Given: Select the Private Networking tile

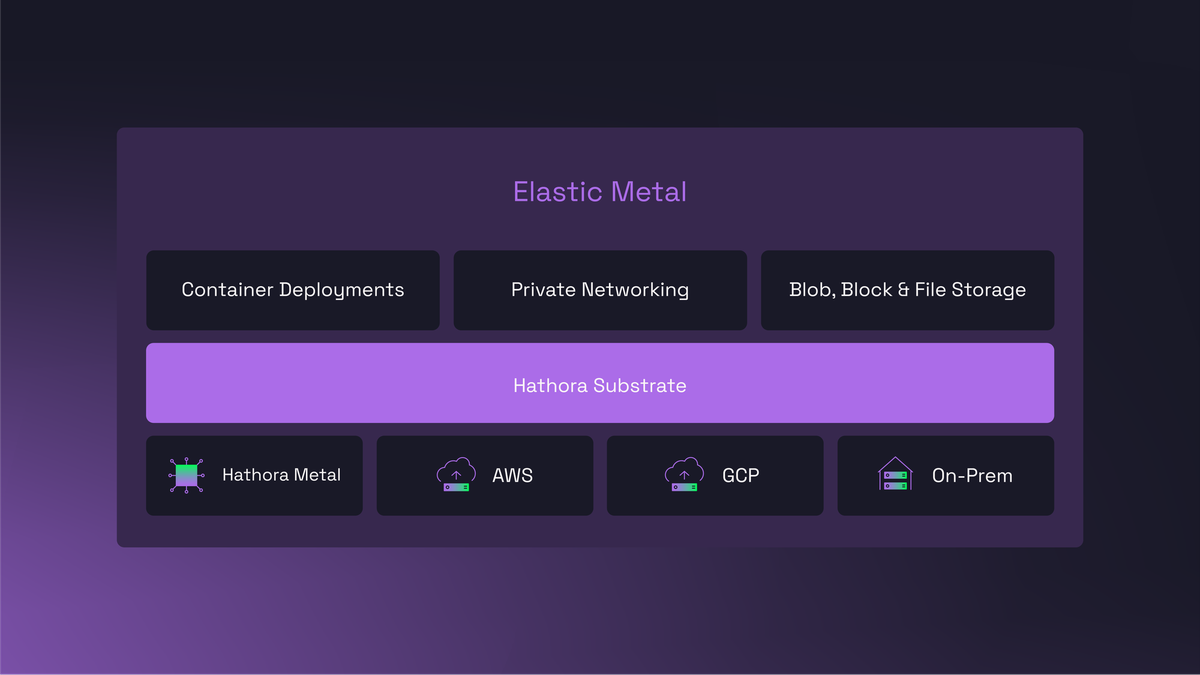Looking at the screenshot, I should [x=600, y=290].
